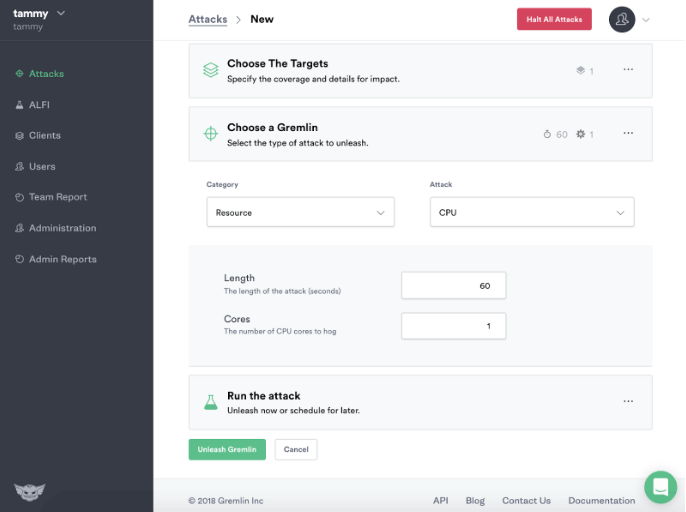This screenshot has width=686, height=512.
Task: Click the Admin Reports clock icon
Action: pos(19,259)
